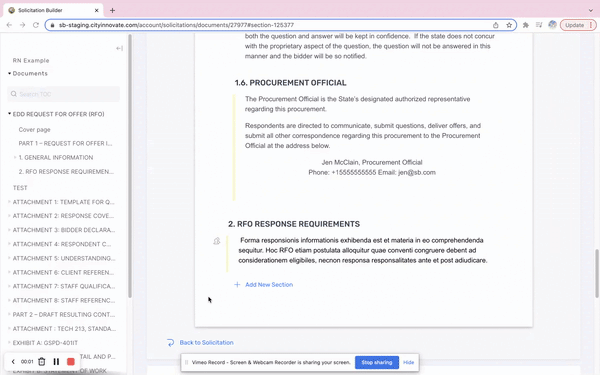Click the 2. RFO RESPONSE REQUIREMENTS heading
600x375 pixels.
[x=294, y=224]
